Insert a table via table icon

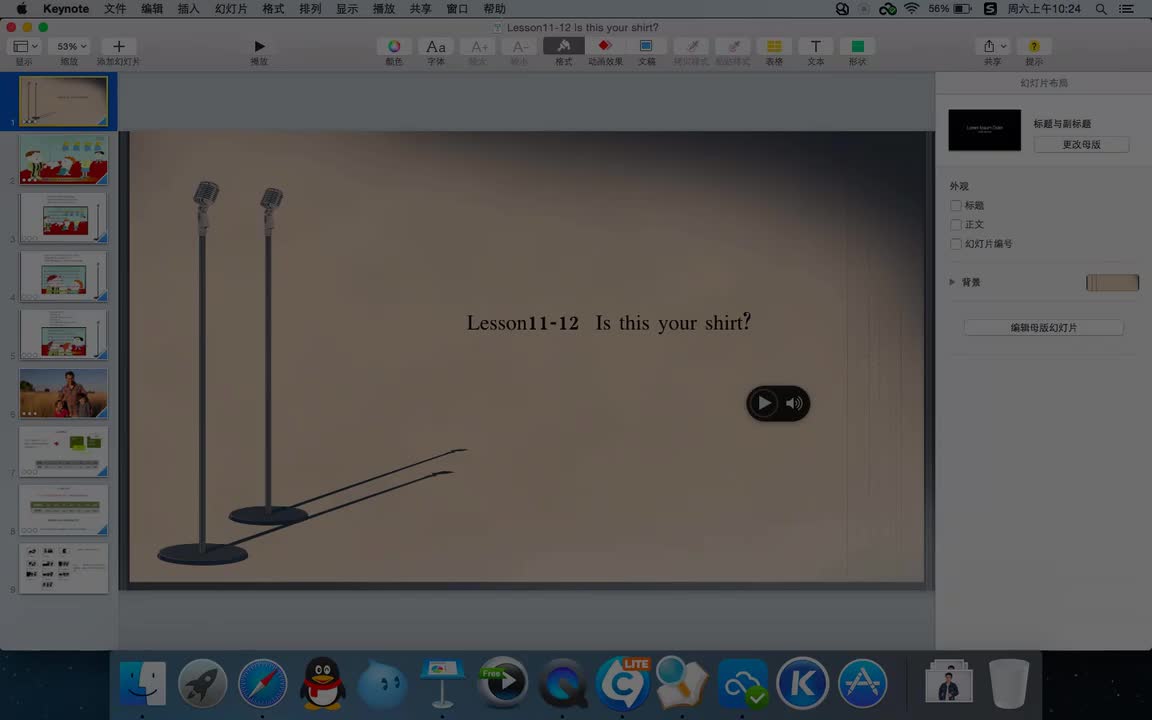pyautogui.click(x=774, y=46)
